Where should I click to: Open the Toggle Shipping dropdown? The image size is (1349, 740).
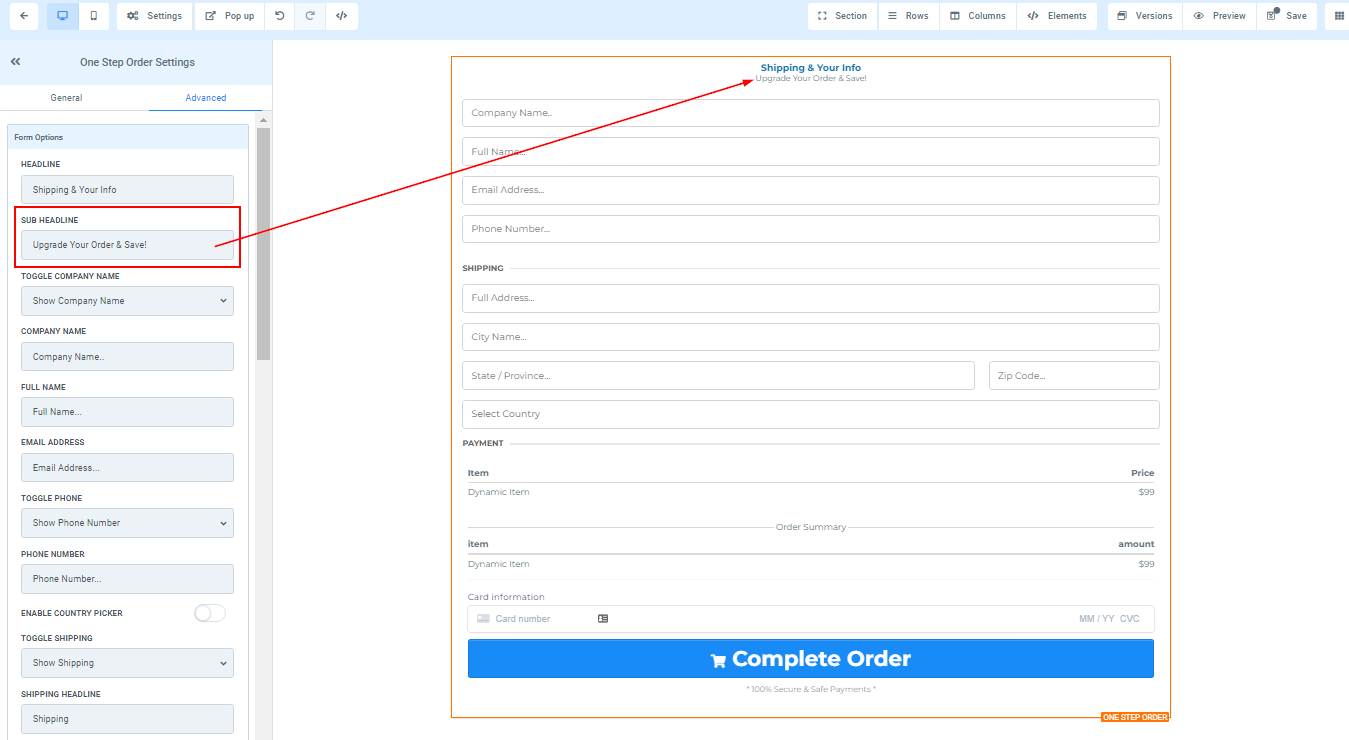point(127,663)
